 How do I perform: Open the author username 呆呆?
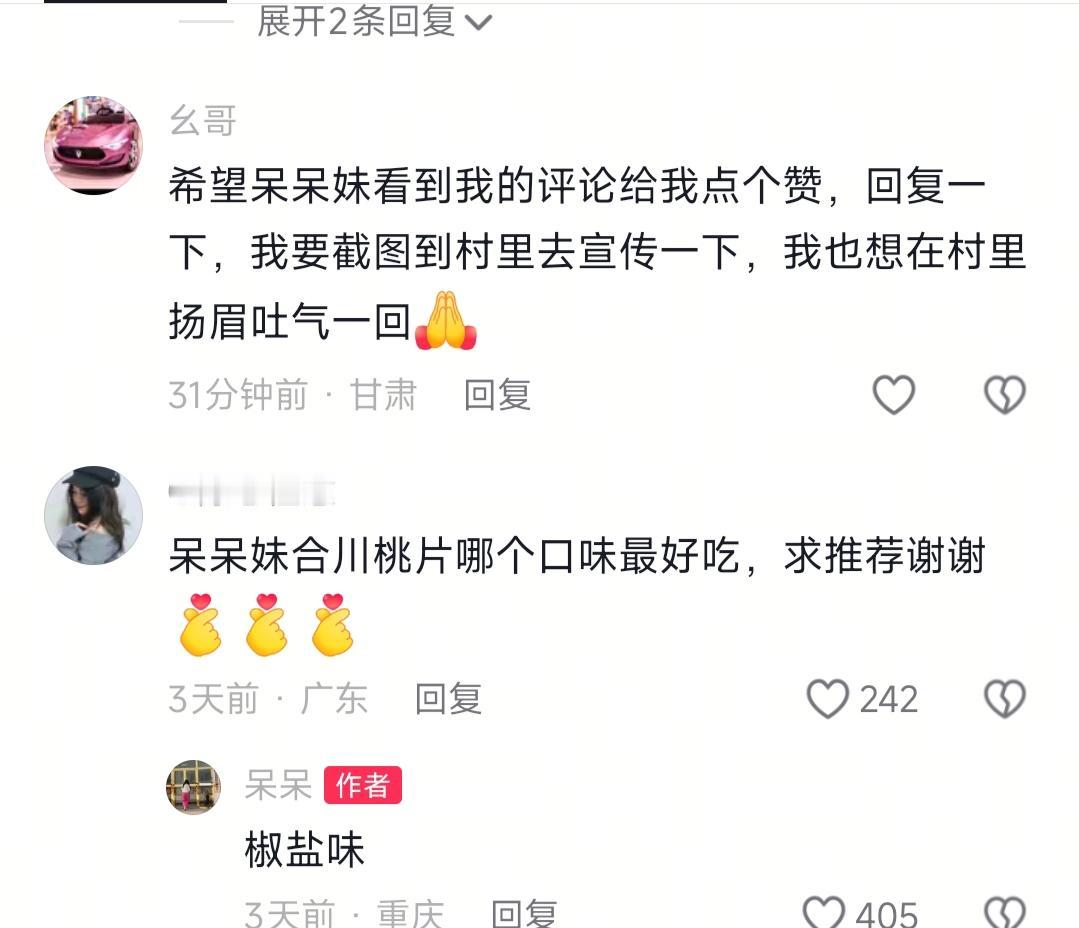[x=279, y=785]
